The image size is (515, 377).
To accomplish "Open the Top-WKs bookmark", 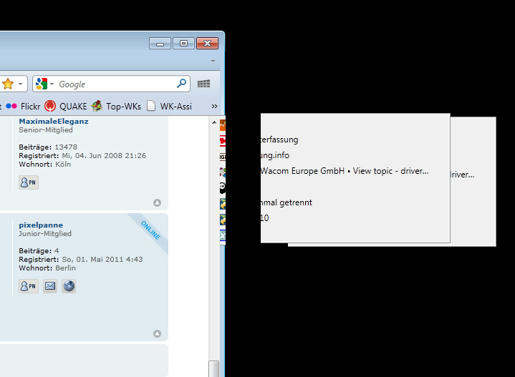I will (x=116, y=106).
